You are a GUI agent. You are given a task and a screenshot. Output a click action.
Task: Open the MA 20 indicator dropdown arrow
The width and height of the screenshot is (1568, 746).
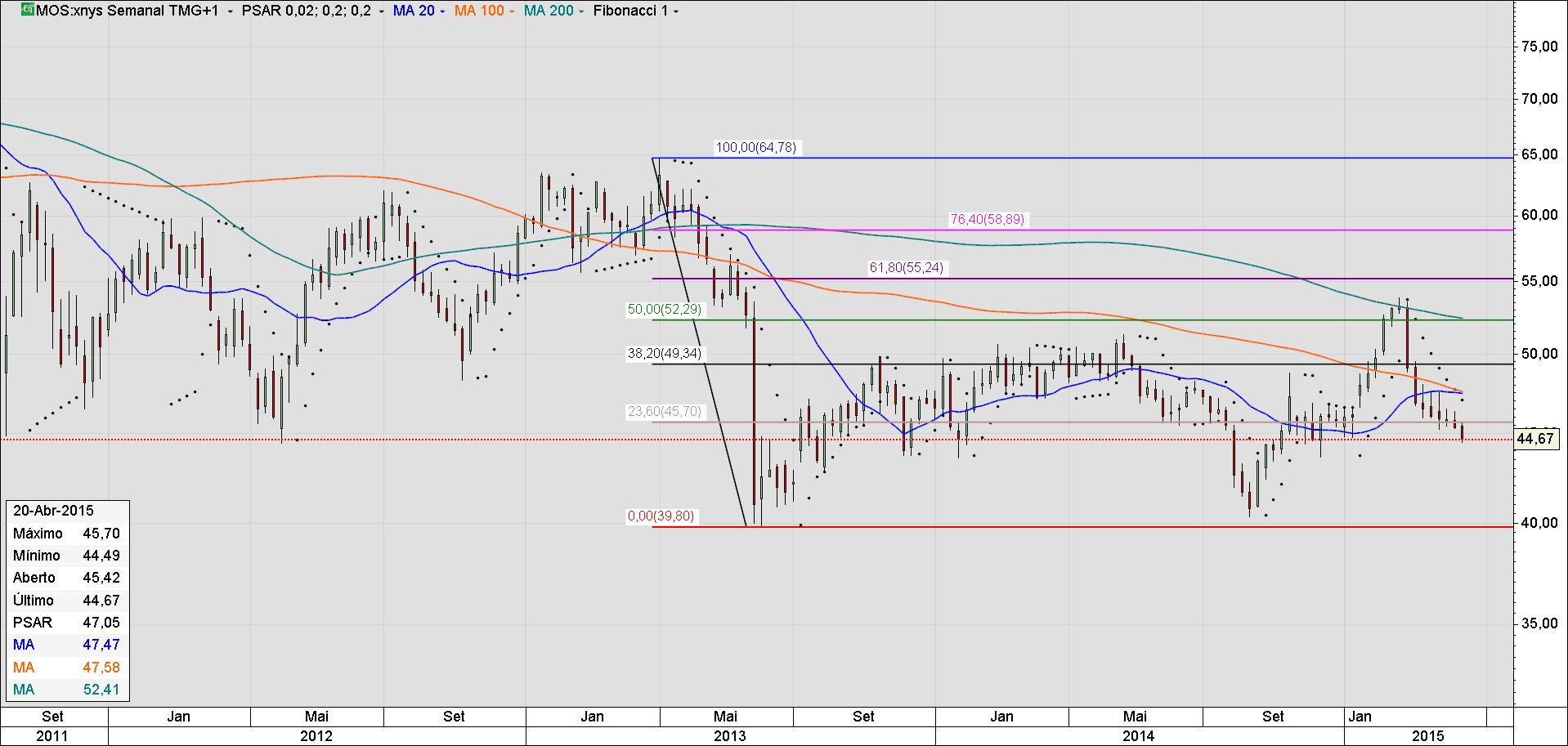pyautogui.click(x=442, y=11)
